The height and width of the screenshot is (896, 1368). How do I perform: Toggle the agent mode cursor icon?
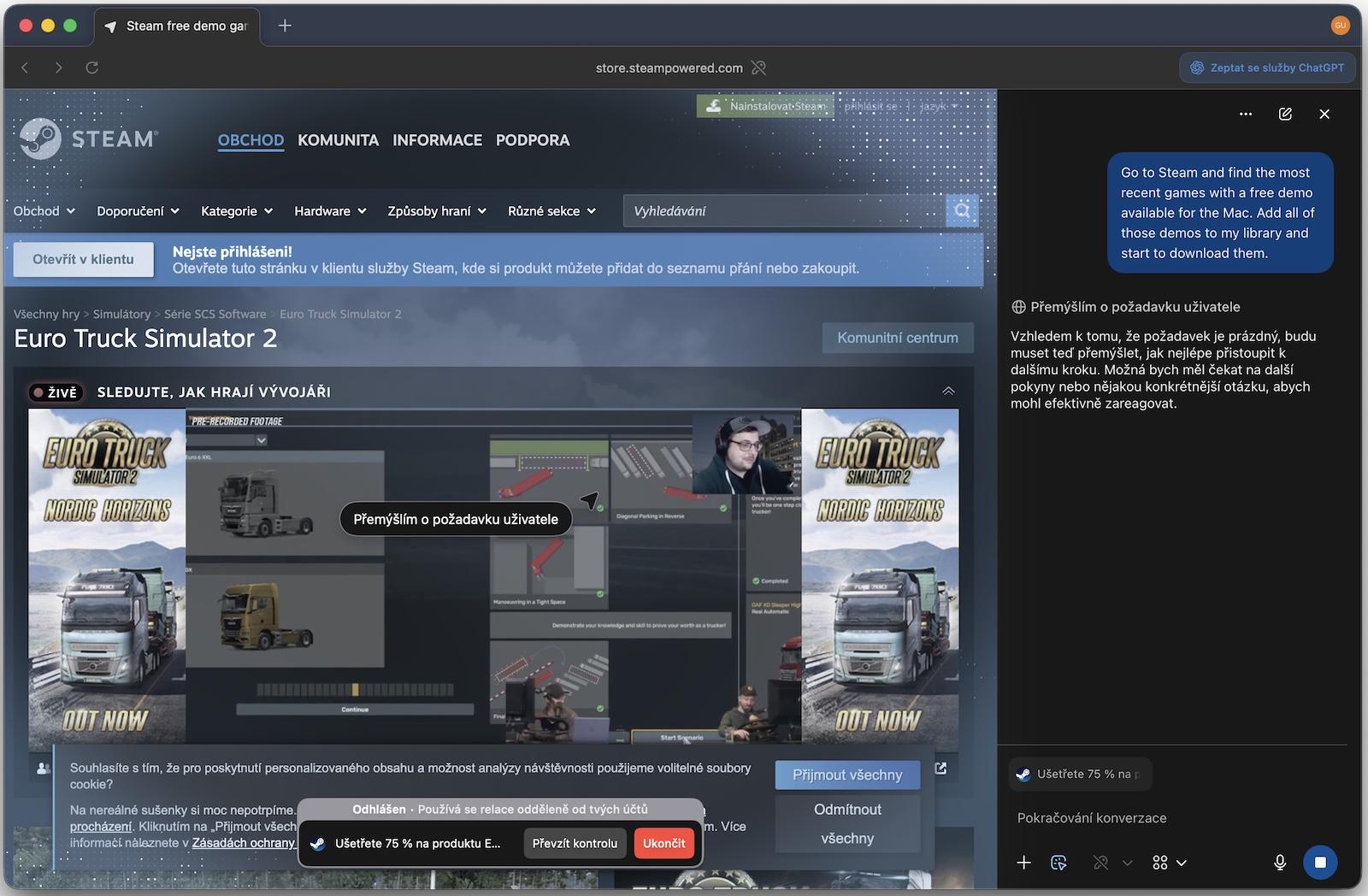pyautogui.click(x=1058, y=863)
